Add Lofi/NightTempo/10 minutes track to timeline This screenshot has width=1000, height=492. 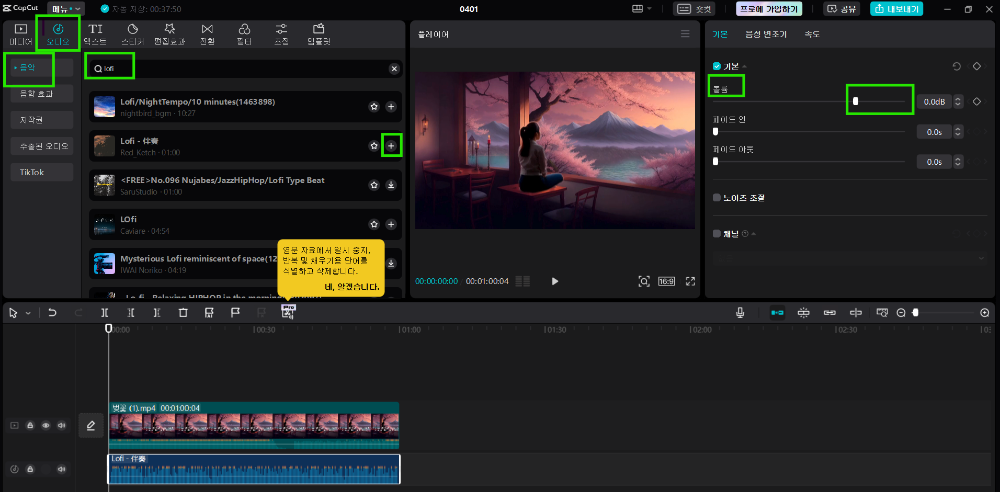pyautogui.click(x=391, y=107)
